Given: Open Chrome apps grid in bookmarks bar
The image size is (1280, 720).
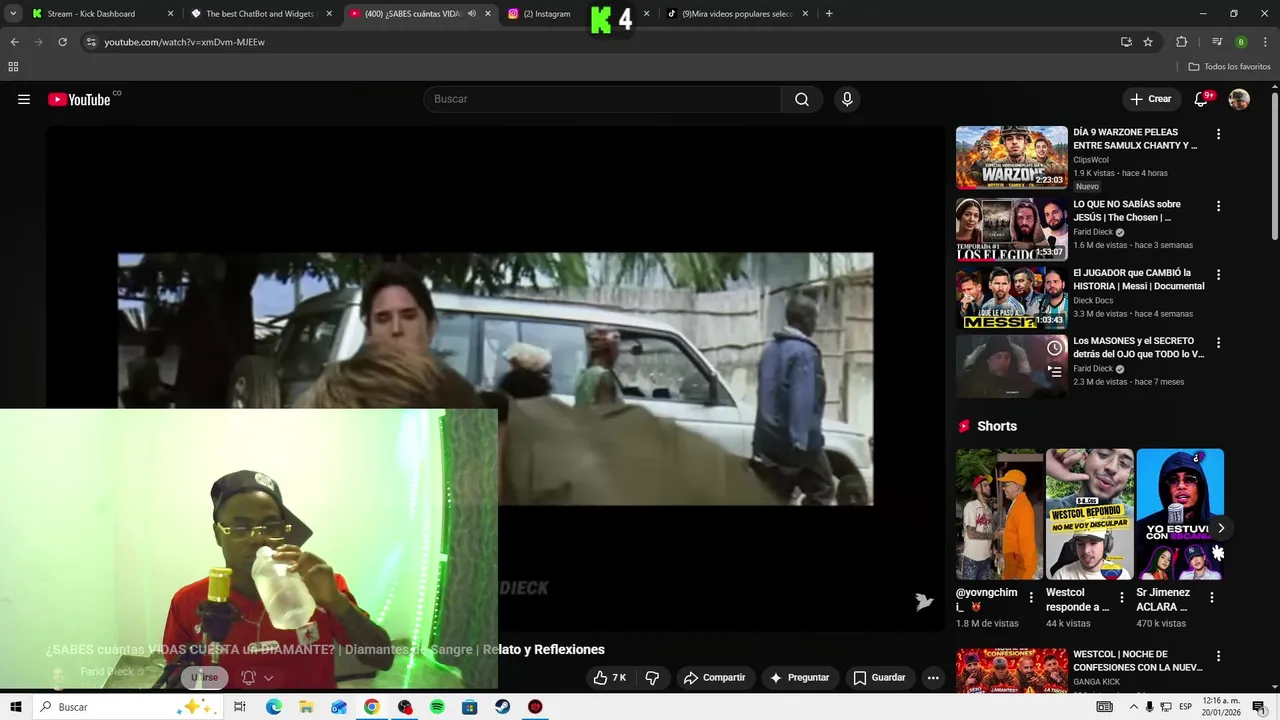Looking at the screenshot, I should tap(13, 67).
